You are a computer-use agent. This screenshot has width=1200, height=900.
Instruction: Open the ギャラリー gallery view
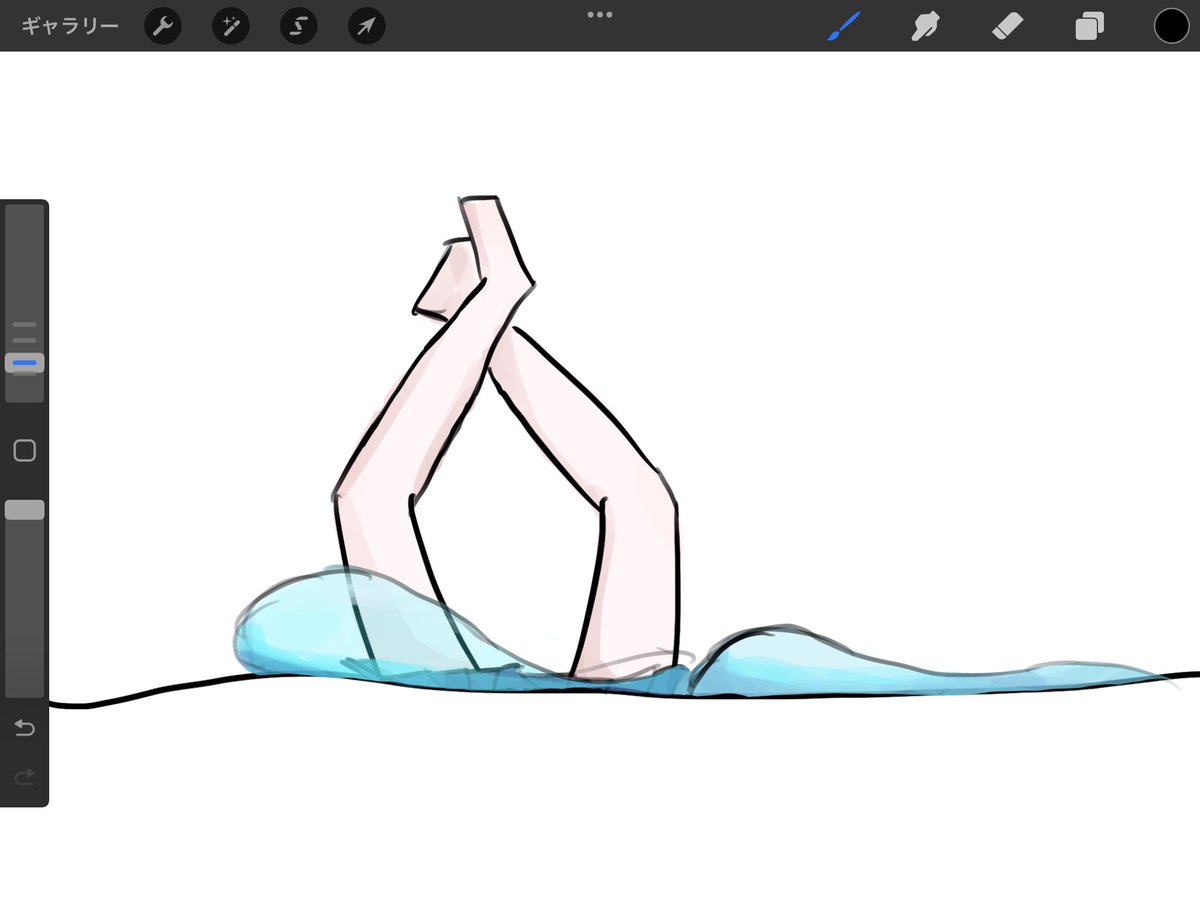(69, 25)
